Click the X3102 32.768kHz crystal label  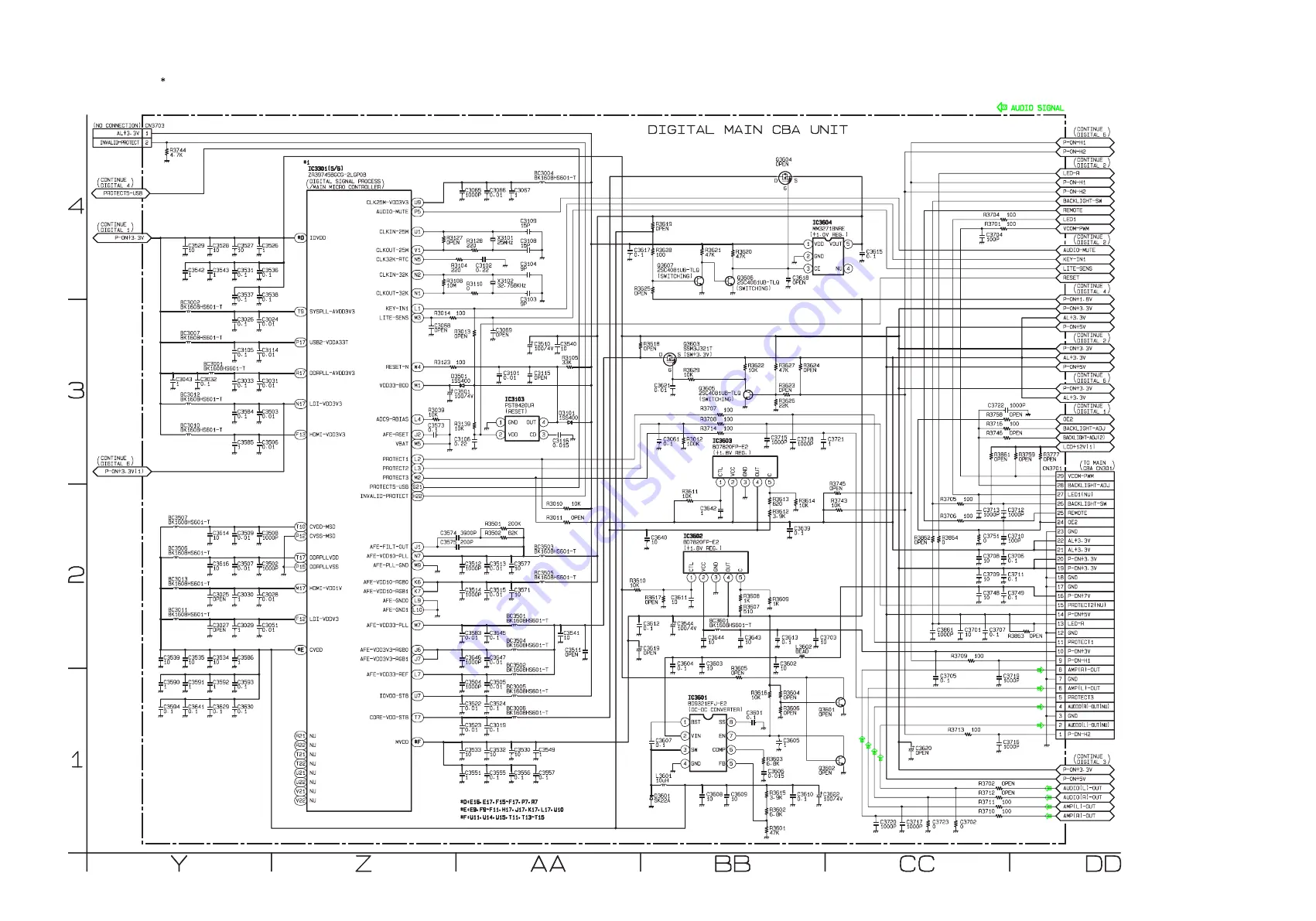510,284
